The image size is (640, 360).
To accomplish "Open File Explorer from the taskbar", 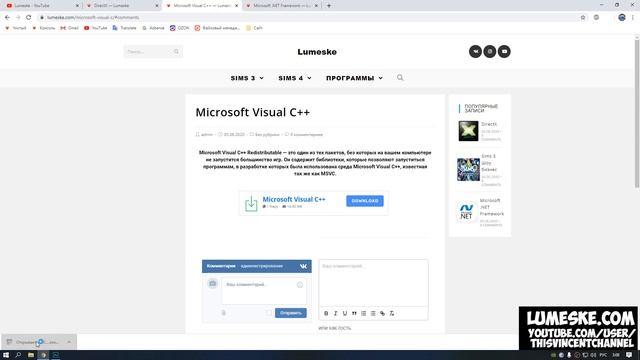I will (x=31, y=355).
